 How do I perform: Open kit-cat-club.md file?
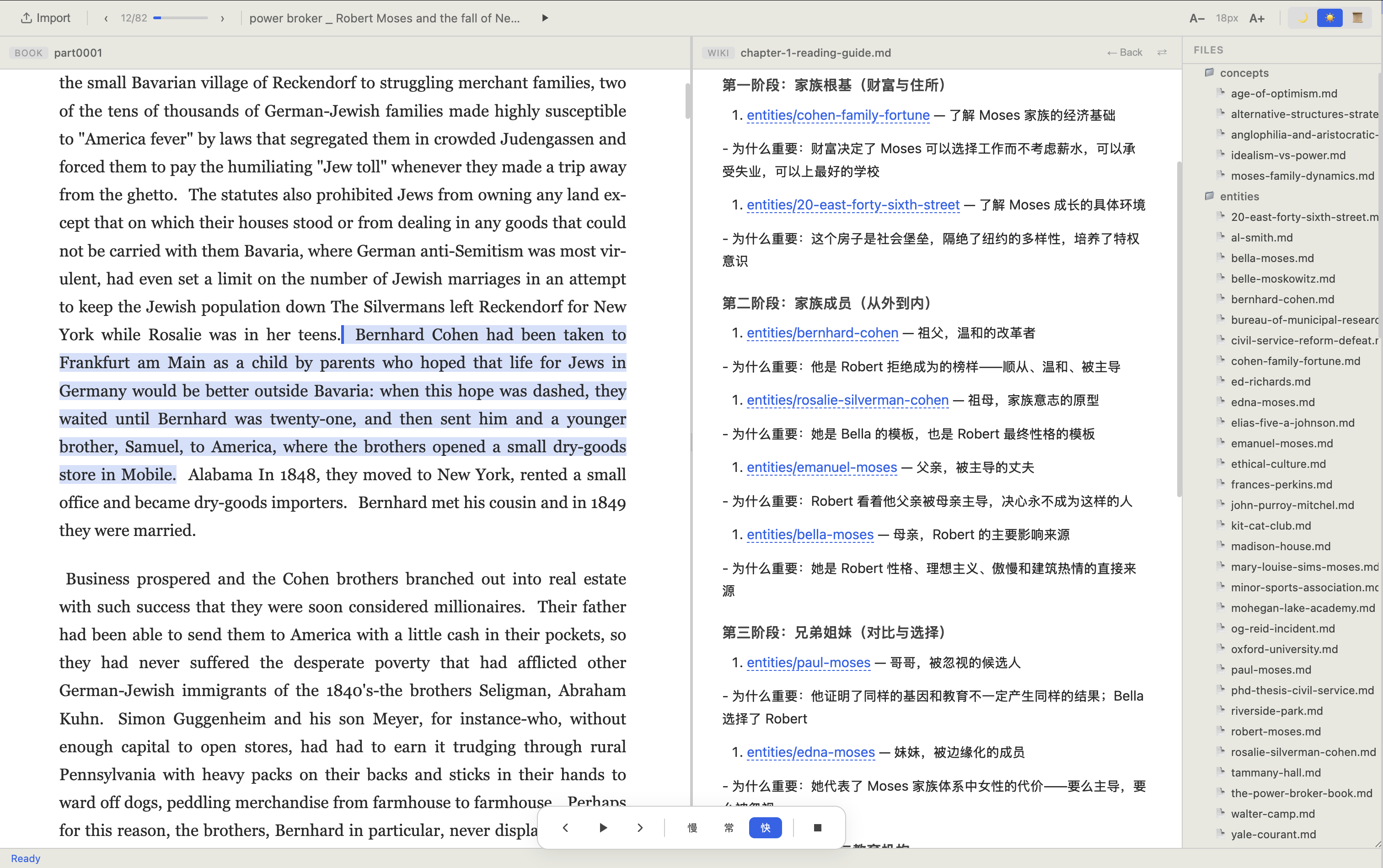(1270, 526)
